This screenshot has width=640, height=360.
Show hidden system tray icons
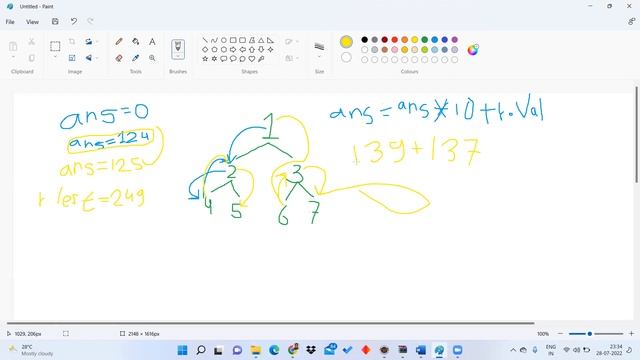point(513,350)
